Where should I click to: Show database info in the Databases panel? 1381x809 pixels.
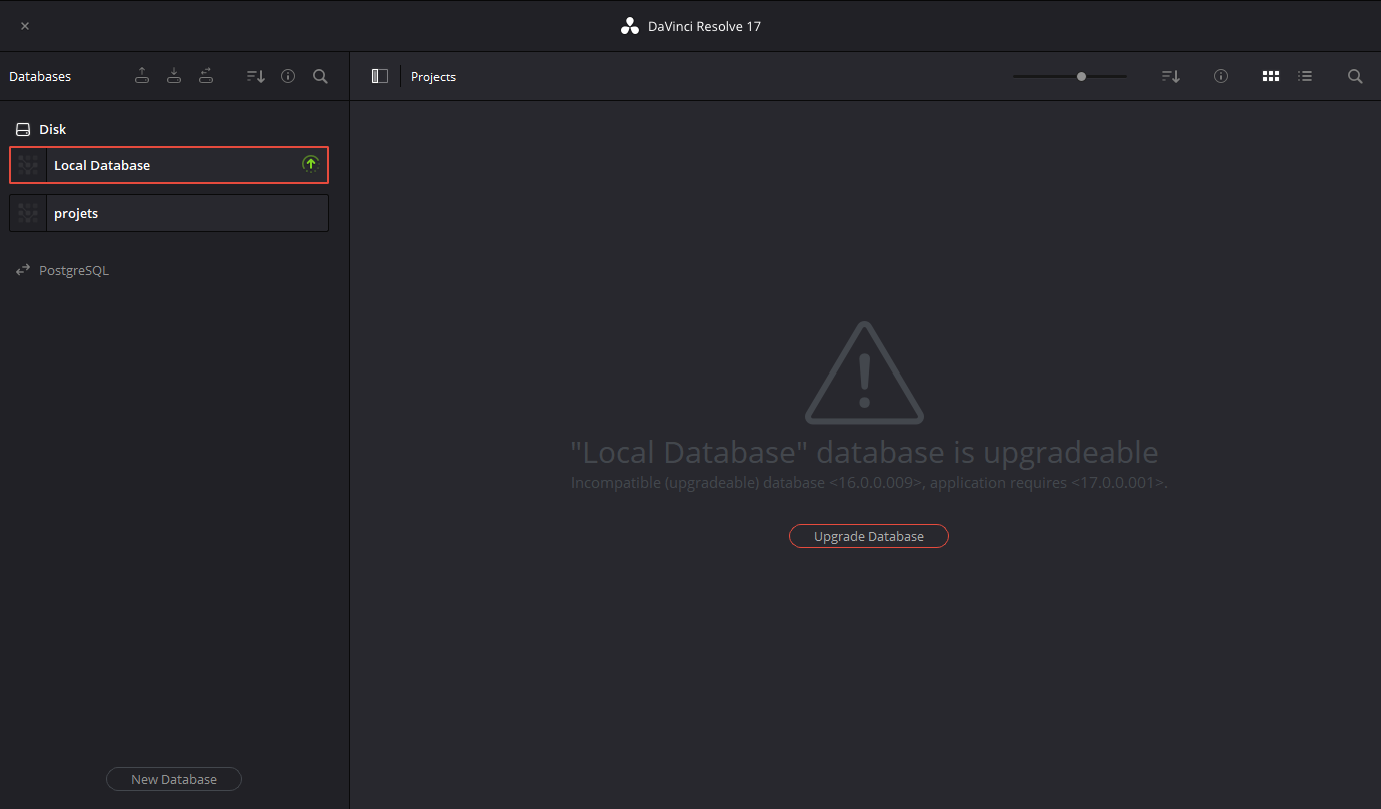coord(288,76)
